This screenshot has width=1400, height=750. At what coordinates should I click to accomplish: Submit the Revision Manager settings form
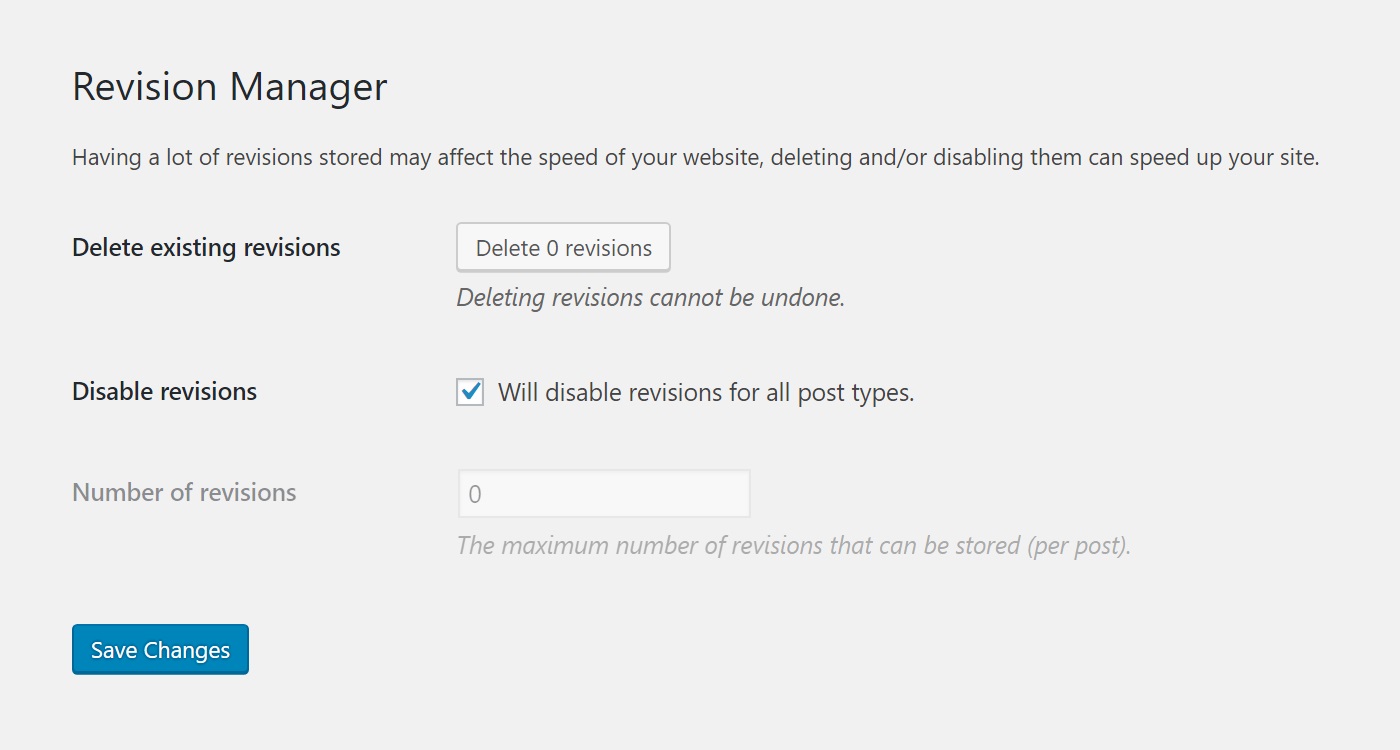pyautogui.click(x=160, y=650)
